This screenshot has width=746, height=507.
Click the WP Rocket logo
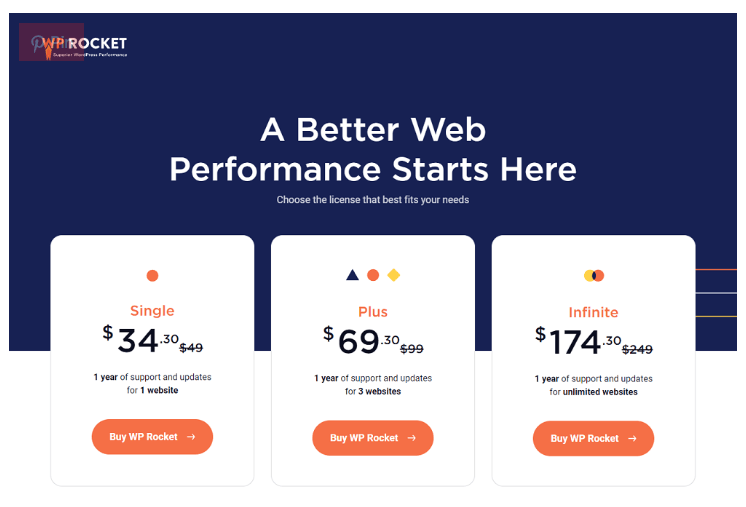tap(85, 47)
